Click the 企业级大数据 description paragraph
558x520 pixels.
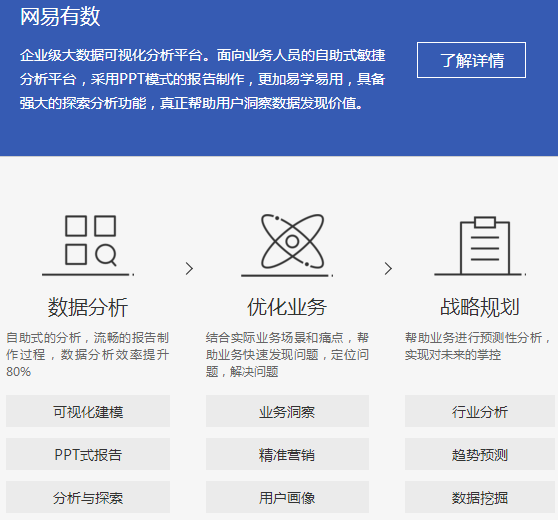[202, 79]
